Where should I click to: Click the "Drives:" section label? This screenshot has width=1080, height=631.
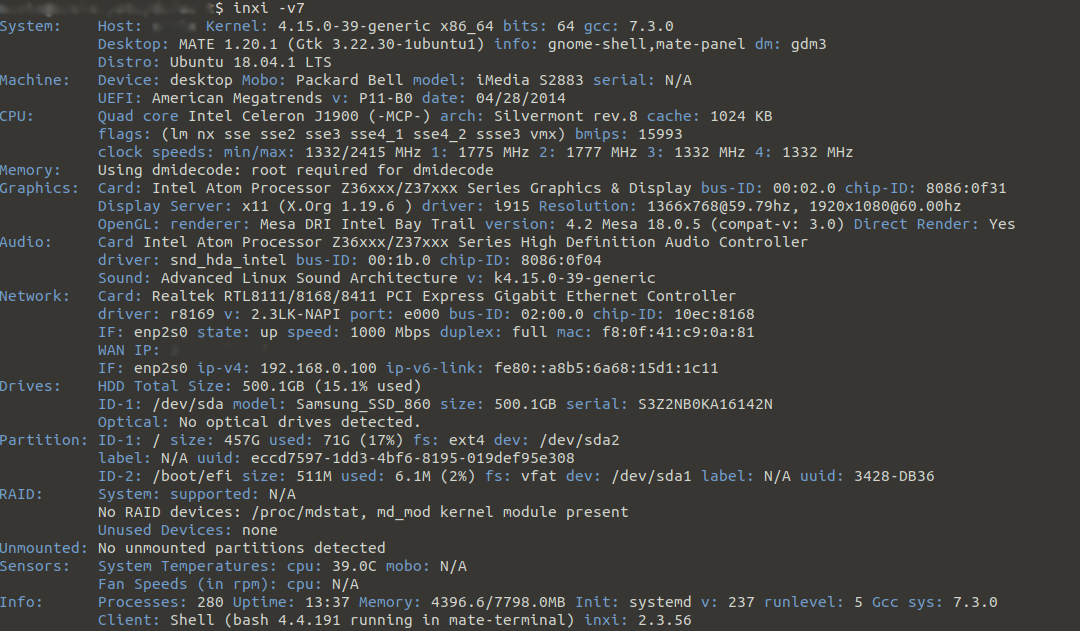tap(30, 386)
